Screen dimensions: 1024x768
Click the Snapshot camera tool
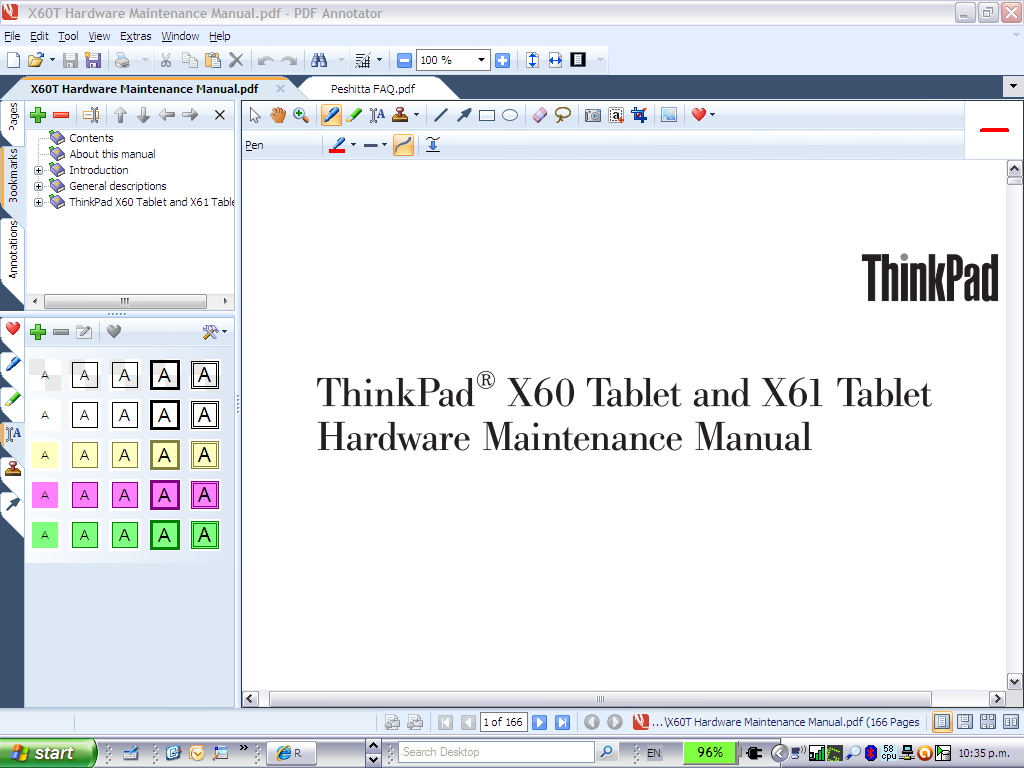point(592,116)
